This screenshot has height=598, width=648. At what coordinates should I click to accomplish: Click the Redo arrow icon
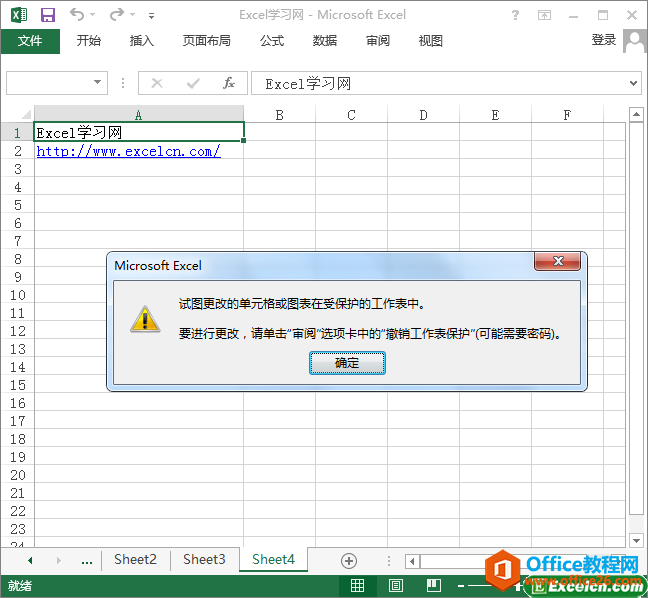coord(117,15)
